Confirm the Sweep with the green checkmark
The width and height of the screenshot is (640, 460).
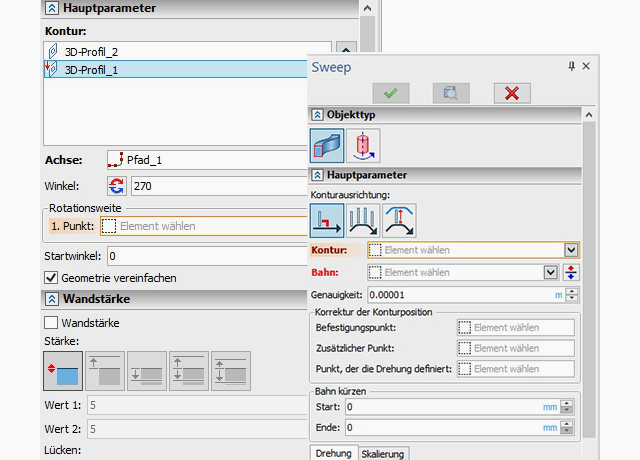click(391, 93)
